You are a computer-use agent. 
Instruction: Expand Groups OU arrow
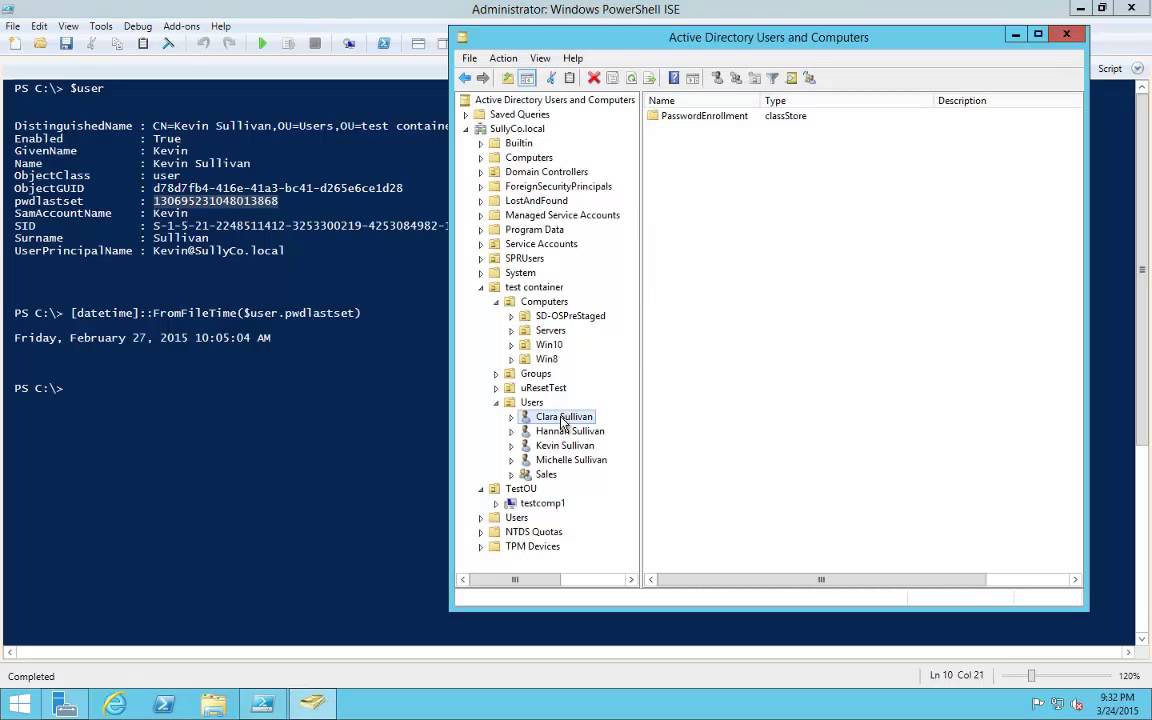coord(496,374)
